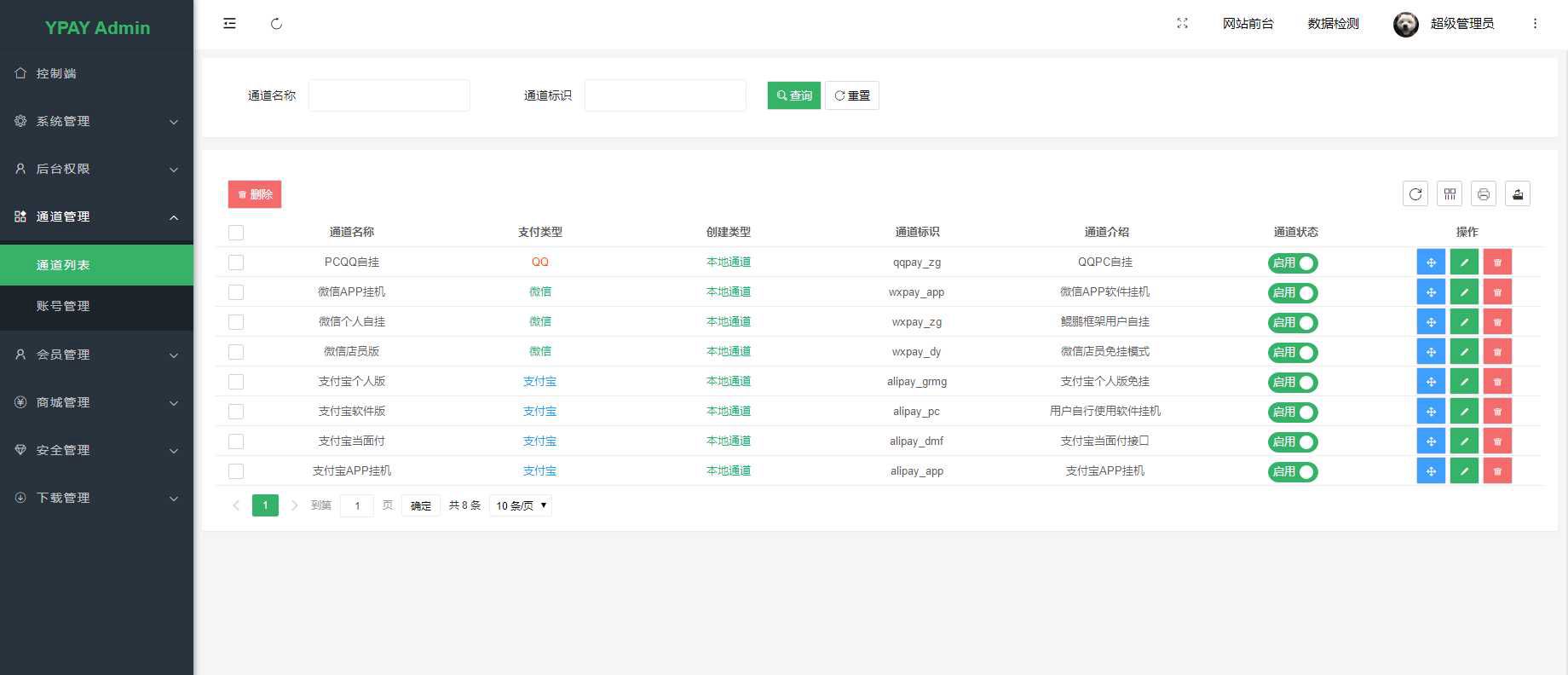Screen dimensions: 1568x675
Task: Refresh the table with the toolbar reload icon
Action: pyautogui.click(x=1415, y=194)
